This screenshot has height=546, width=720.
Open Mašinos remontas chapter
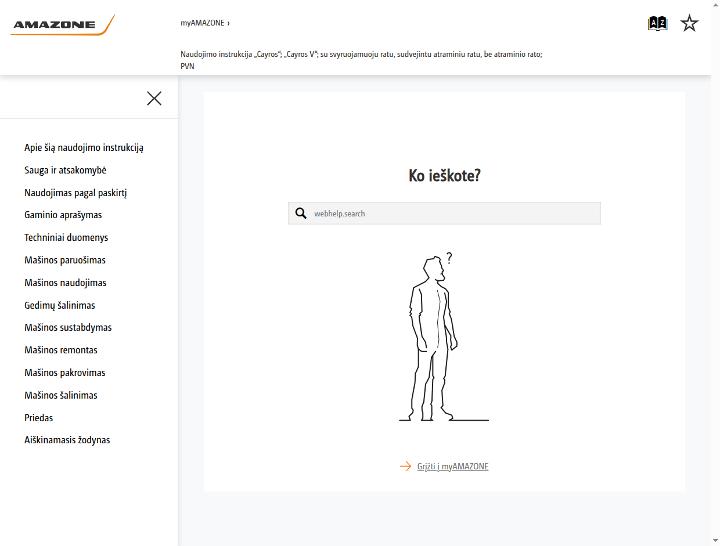[61, 350]
